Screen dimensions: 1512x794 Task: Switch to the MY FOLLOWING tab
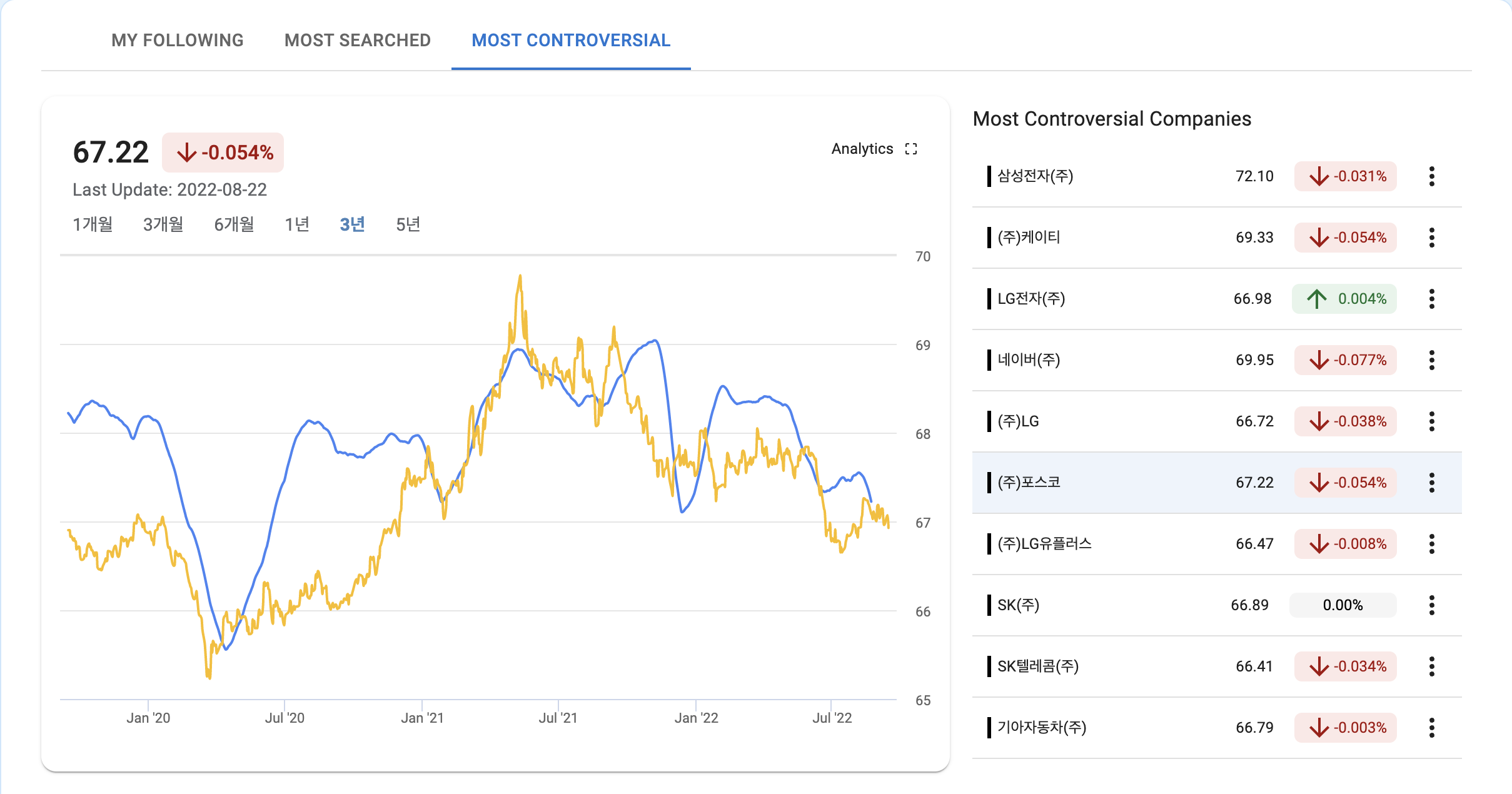click(178, 41)
